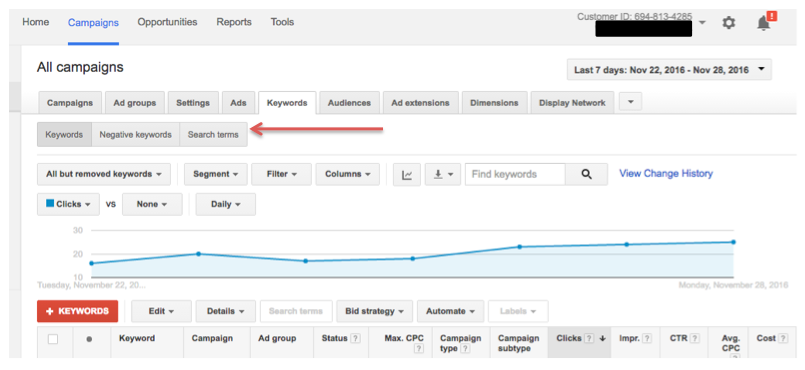Click the Clicks column help icon
Viewport: 805px width, 370px height.
click(x=589, y=339)
